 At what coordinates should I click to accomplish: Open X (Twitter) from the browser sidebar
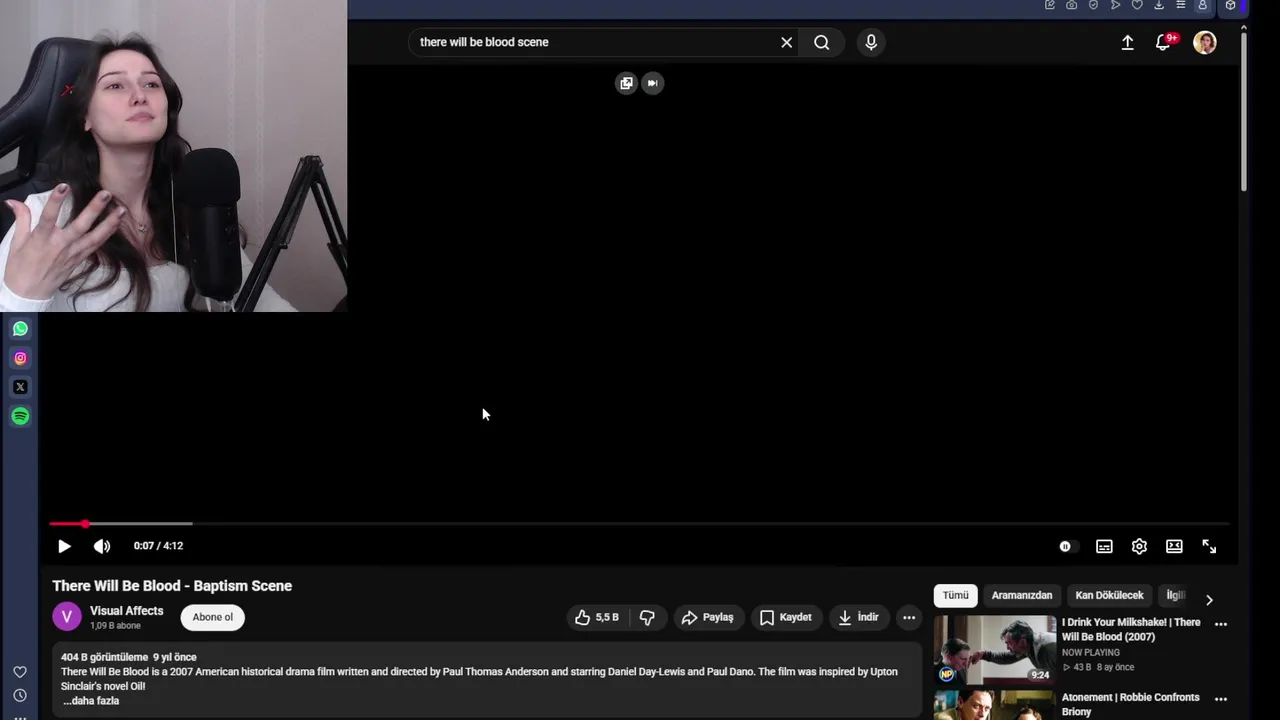pos(20,387)
